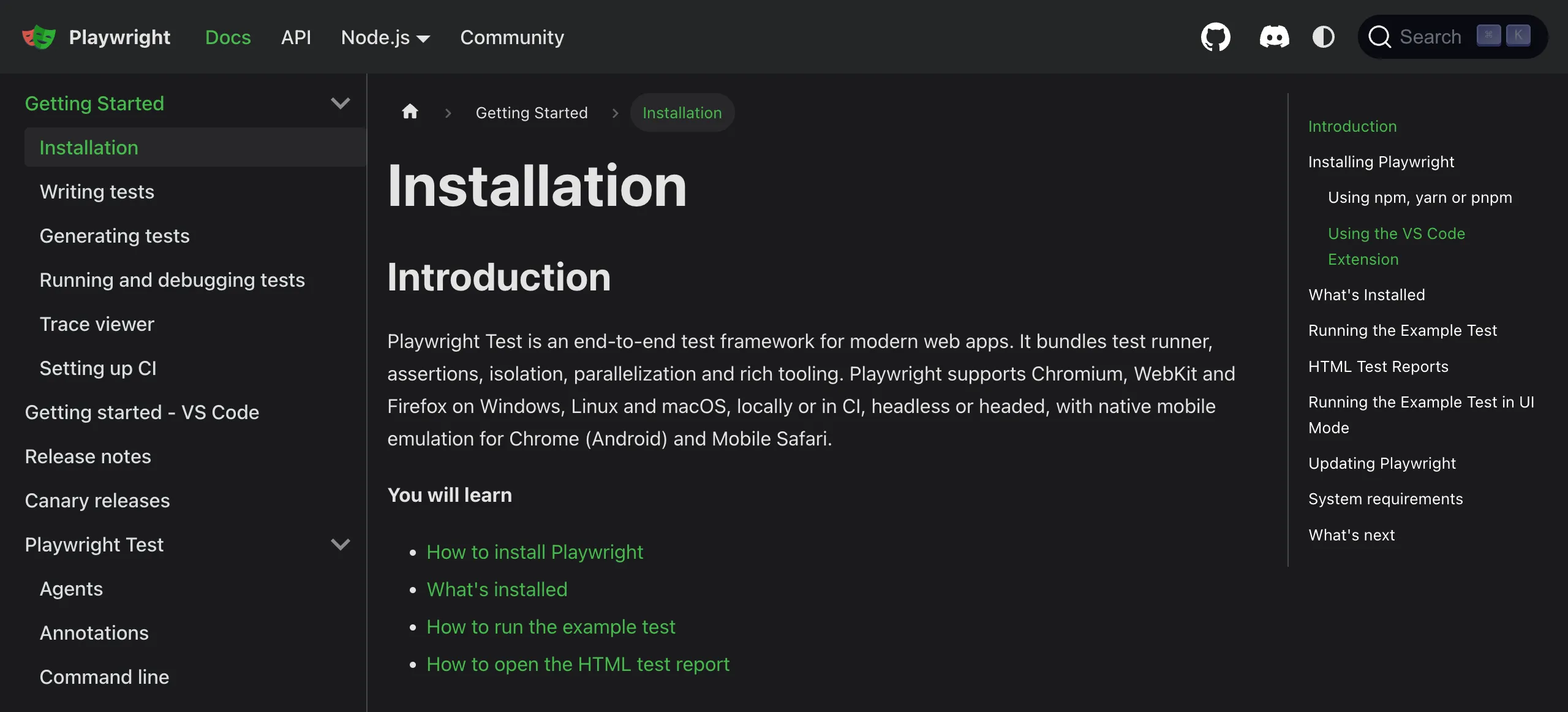Collapse the Playwright Test sidebar chevron
The image size is (1568, 712).
[x=340, y=544]
